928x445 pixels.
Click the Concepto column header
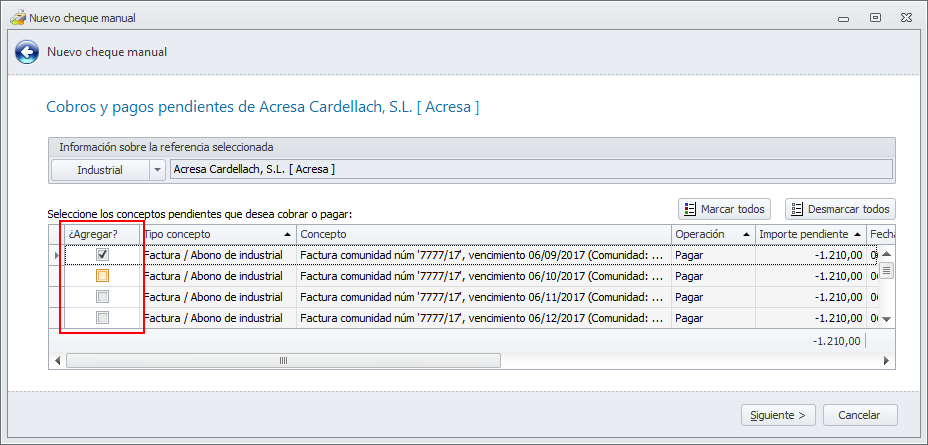[482, 234]
